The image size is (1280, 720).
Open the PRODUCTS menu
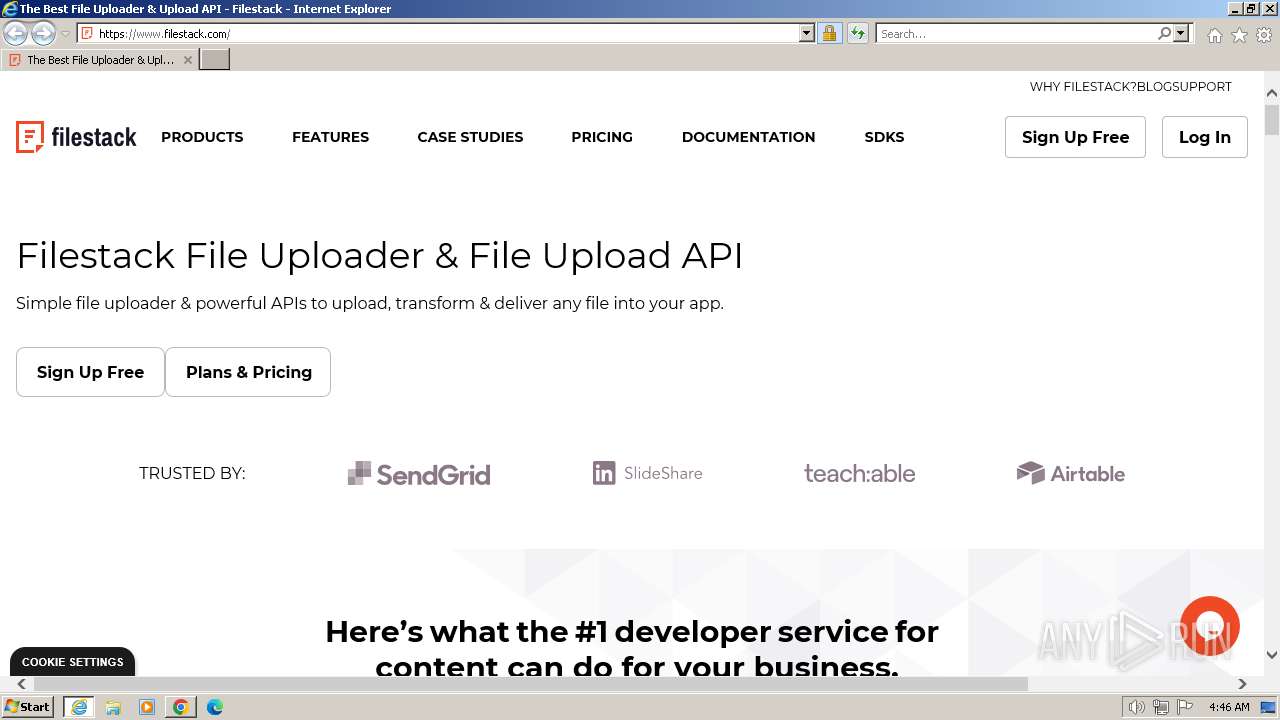[202, 137]
